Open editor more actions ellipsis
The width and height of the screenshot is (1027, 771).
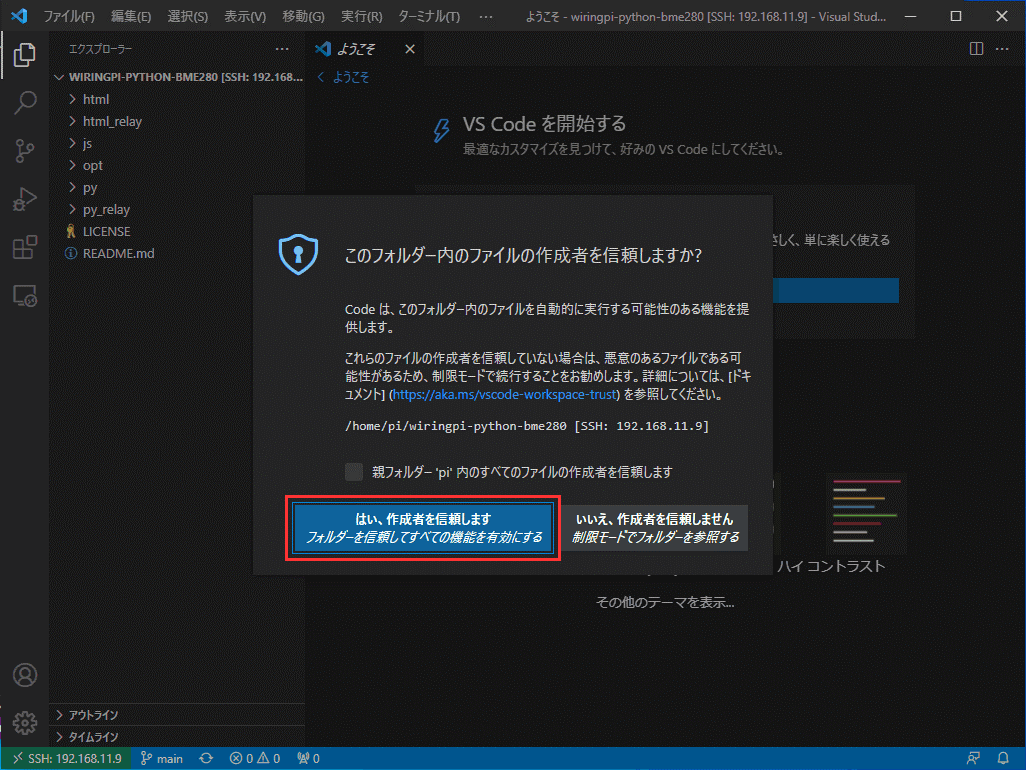[1002, 49]
